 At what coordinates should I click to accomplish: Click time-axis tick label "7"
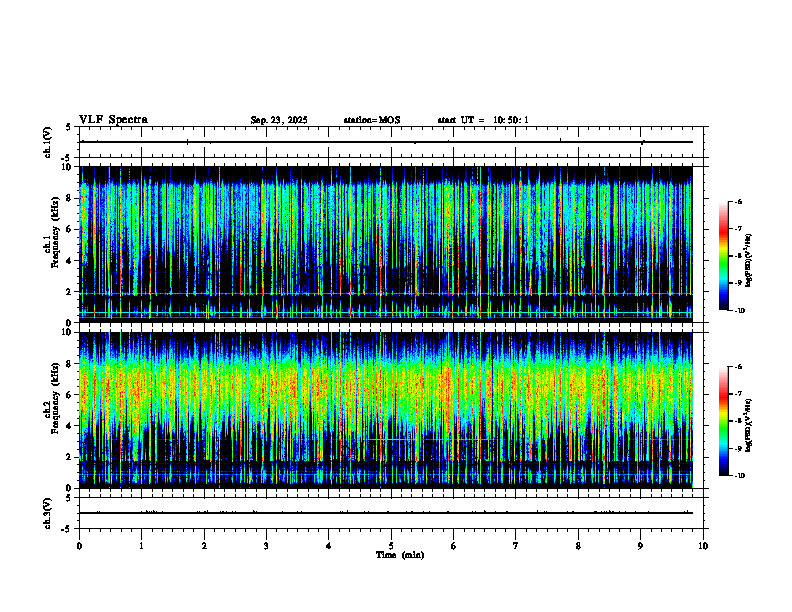[516, 546]
